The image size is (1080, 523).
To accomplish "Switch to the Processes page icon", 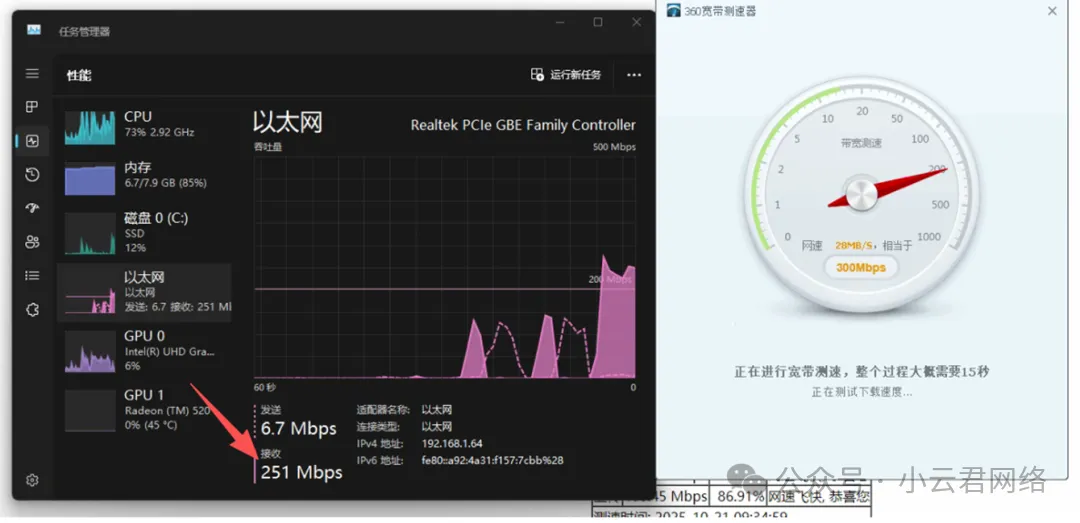I will click(x=32, y=107).
